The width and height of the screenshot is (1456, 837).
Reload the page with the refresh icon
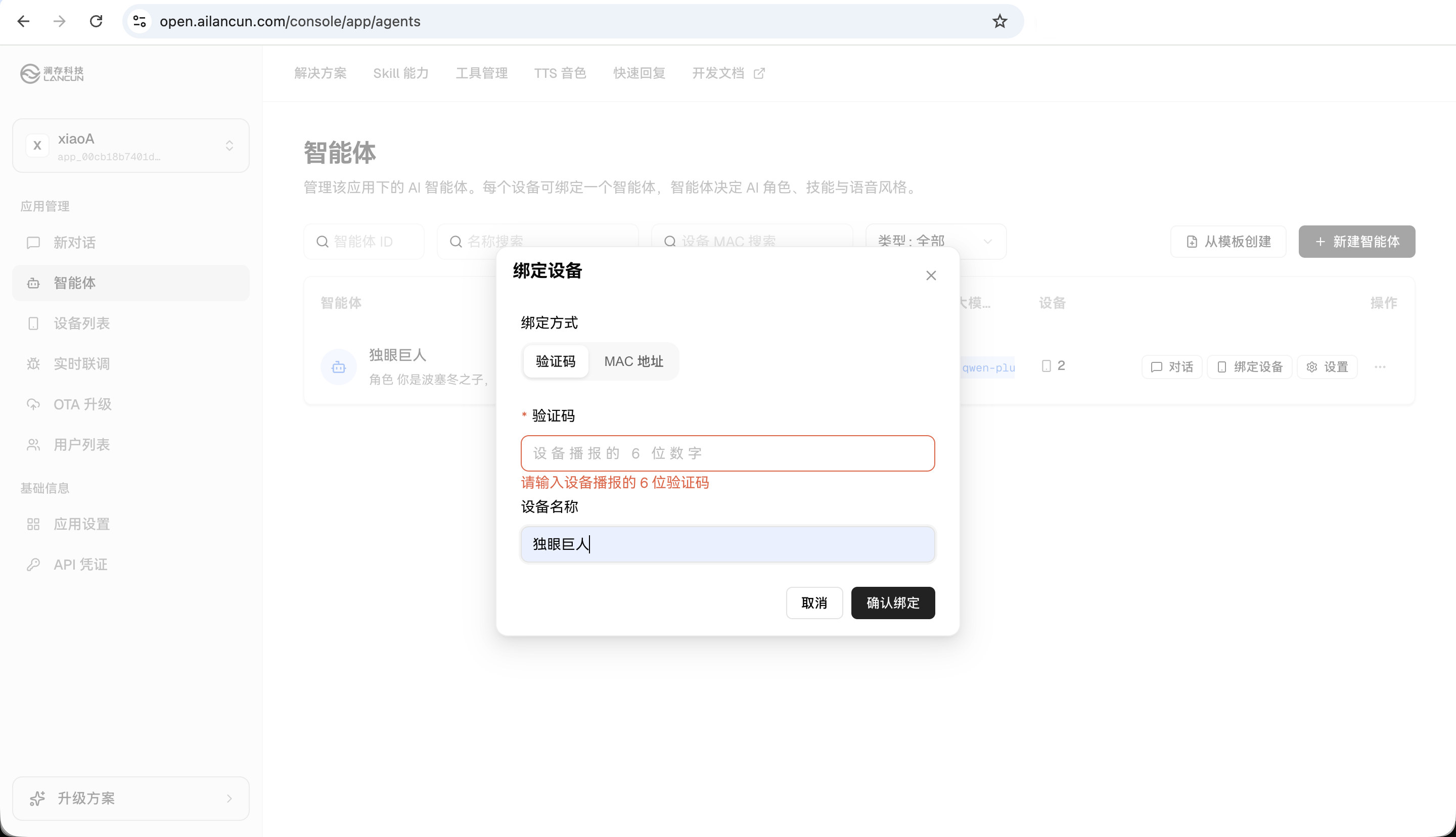96,21
